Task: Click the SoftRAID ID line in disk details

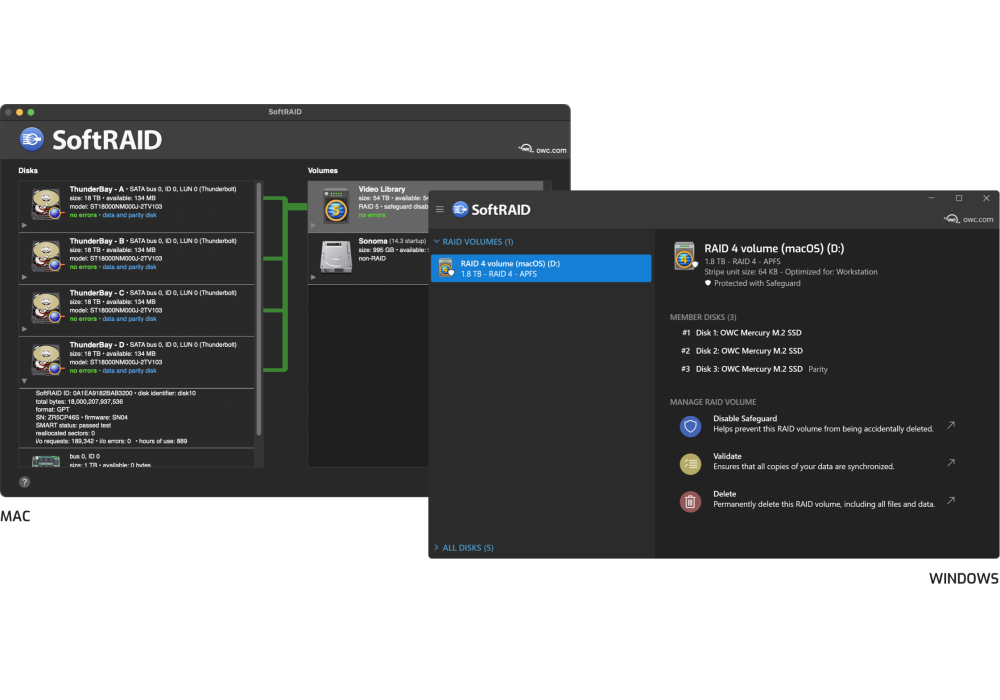Action: [115, 393]
